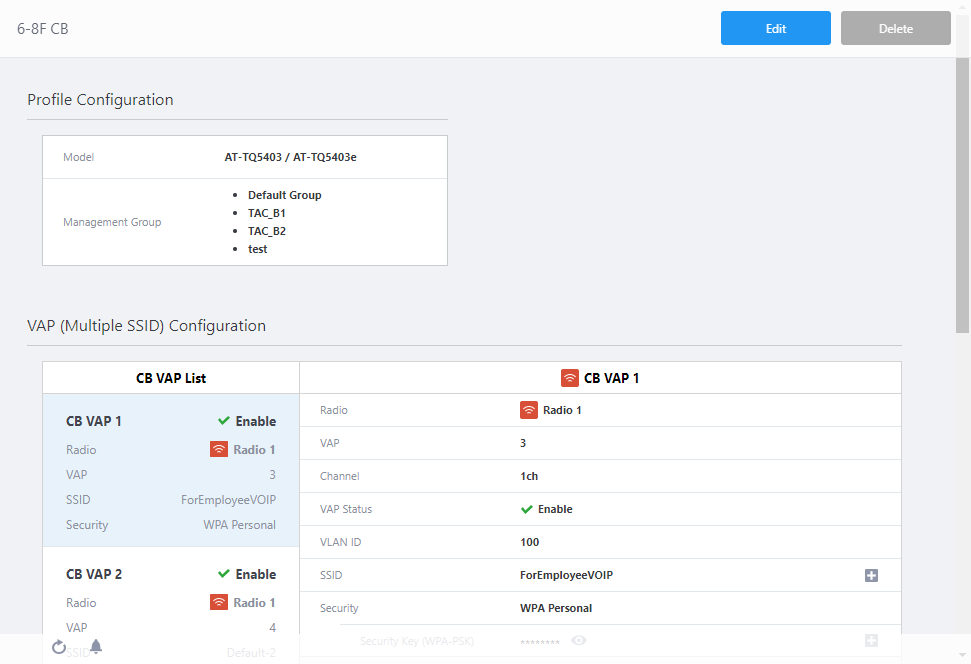The width and height of the screenshot is (971, 664).
Task: Select CB VAP 2 in the VAP list
Action: point(170,575)
